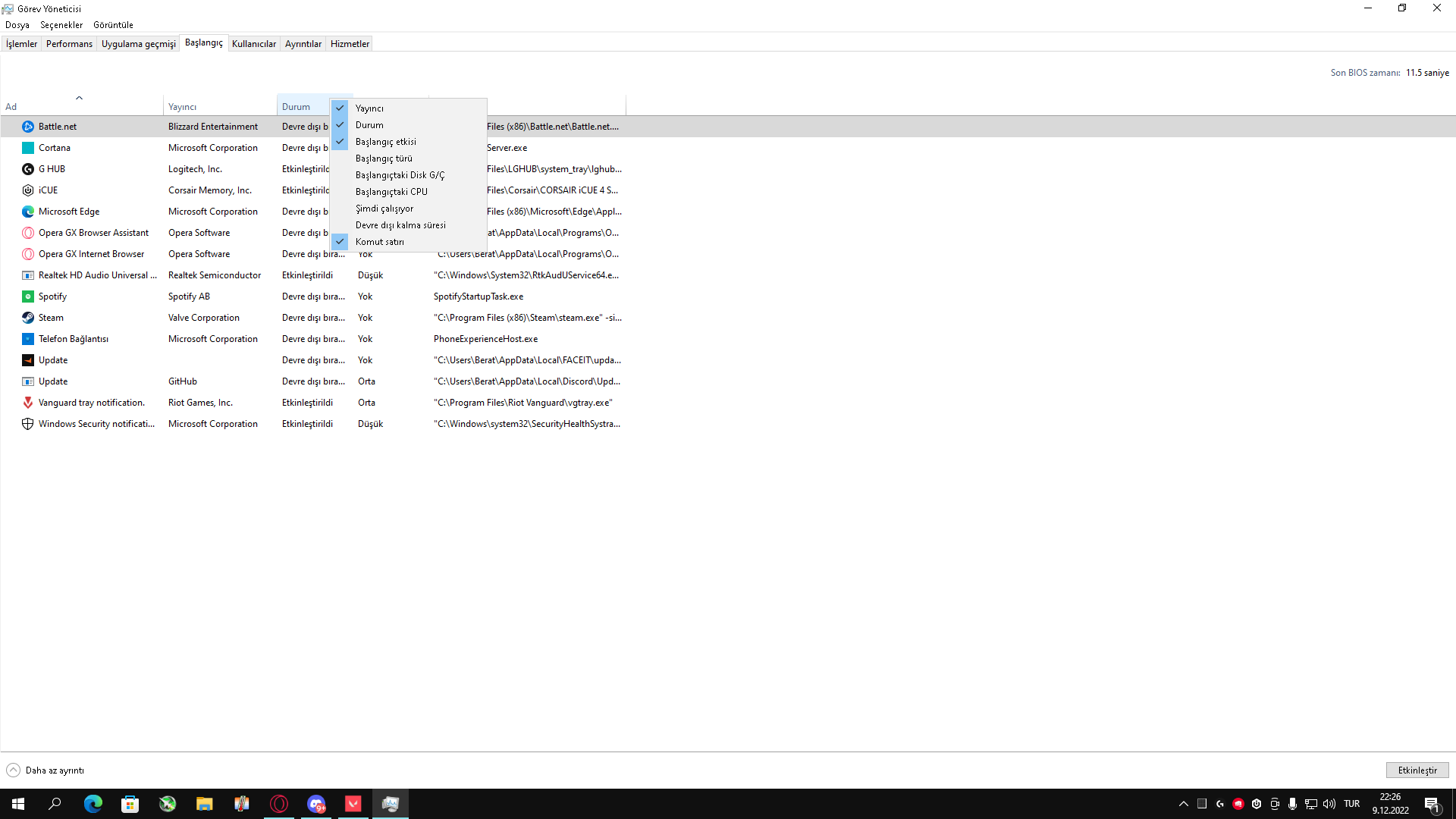Click the Spotify startup item icon
1456x819 pixels.
[28, 297]
